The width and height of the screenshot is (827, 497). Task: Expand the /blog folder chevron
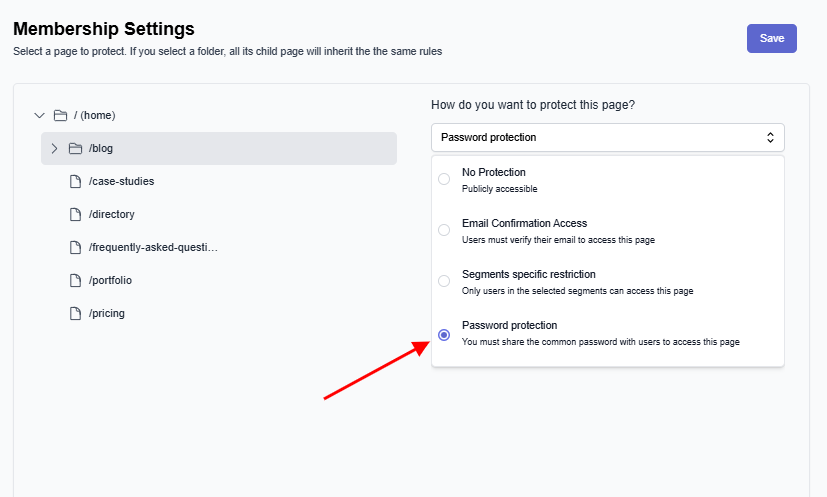point(54,148)
